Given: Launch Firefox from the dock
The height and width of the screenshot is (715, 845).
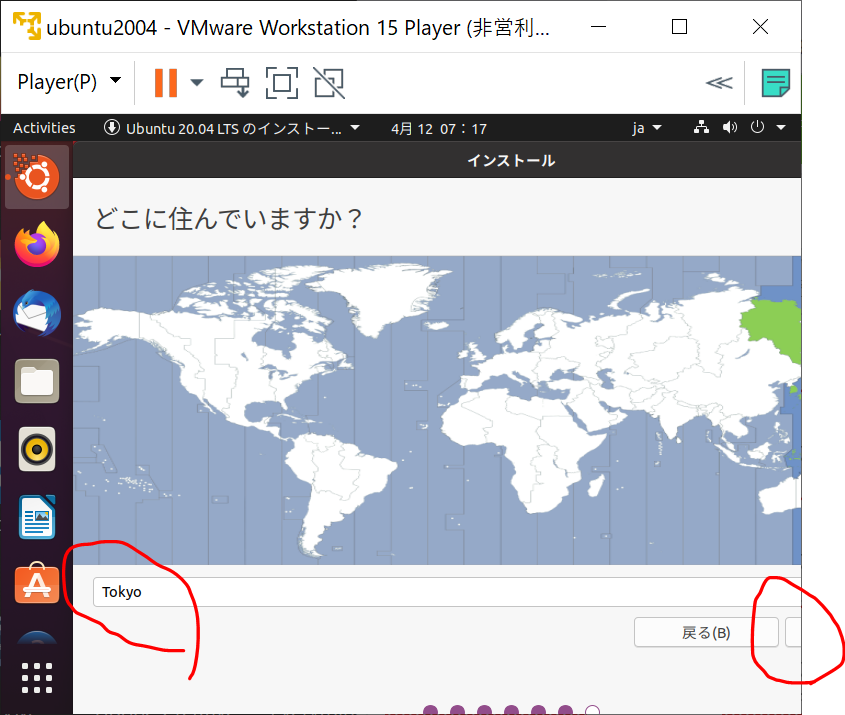Looking at the screenshot, I should (x=37, y=245).
